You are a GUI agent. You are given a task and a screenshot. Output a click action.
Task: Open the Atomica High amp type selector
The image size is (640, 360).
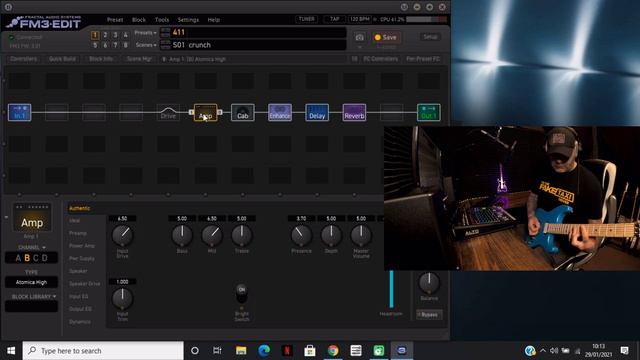click(31, 282)
